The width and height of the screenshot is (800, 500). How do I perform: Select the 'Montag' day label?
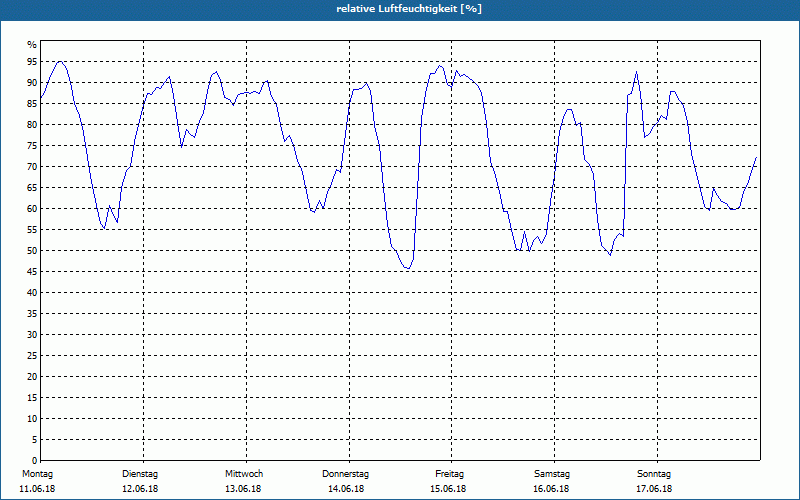point(37,474)
